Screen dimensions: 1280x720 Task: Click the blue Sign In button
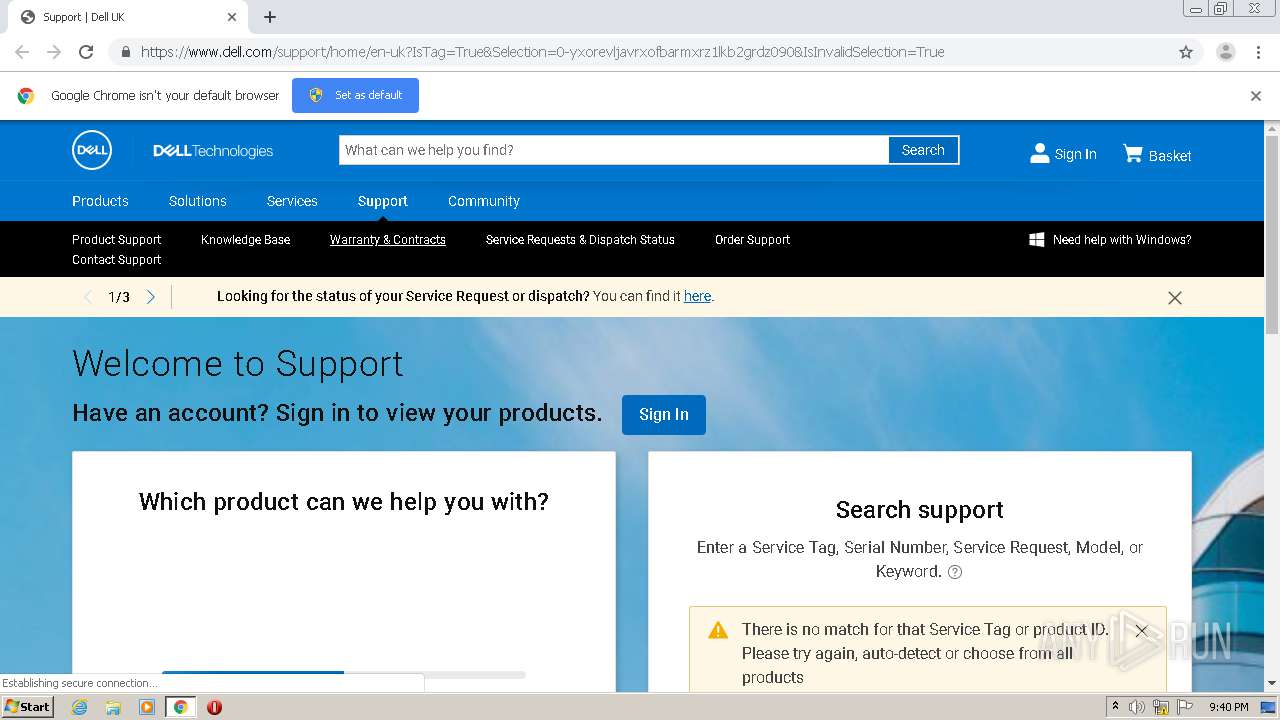[x=664, y=415]
